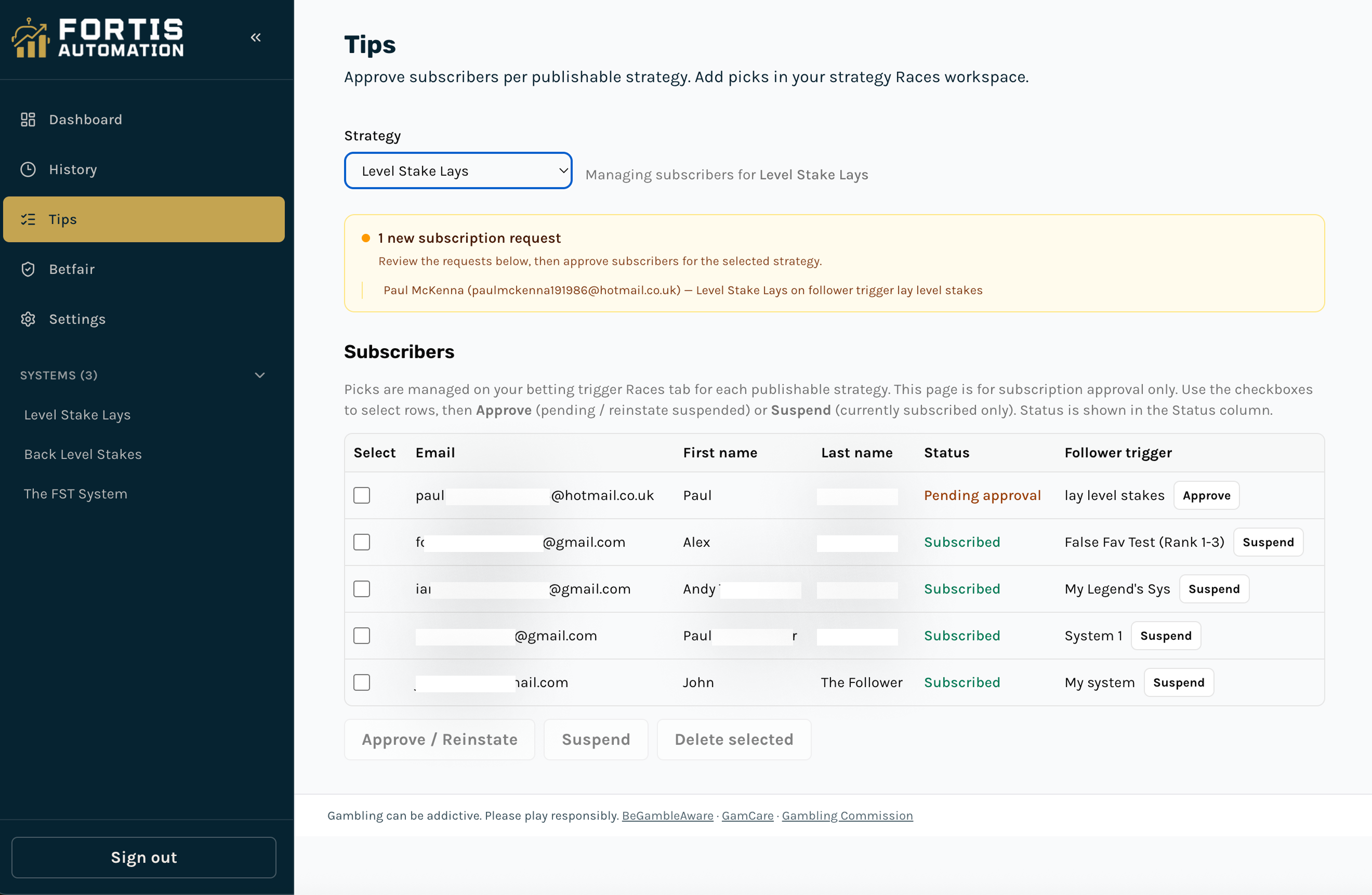This screenshot has width=1372, height=895.
Task: Click the Status column header
Action: point(946,453)
